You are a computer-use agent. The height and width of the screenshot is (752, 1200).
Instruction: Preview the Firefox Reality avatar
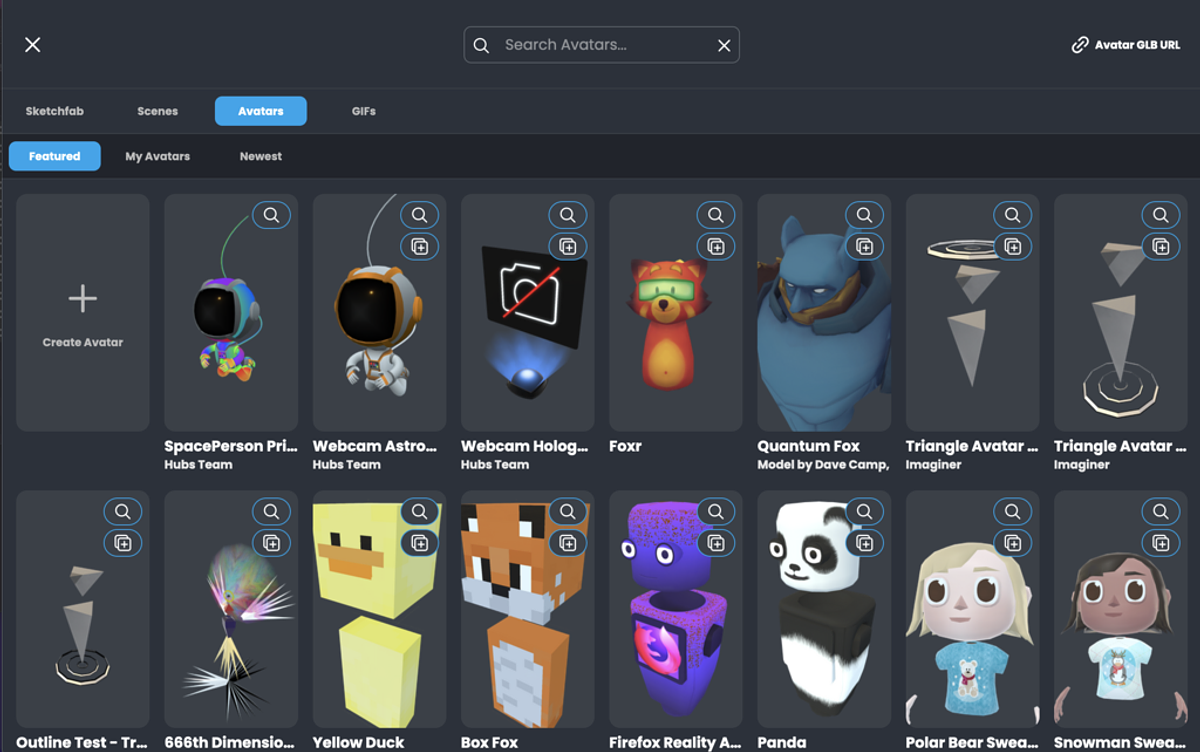tap(715, 511)
